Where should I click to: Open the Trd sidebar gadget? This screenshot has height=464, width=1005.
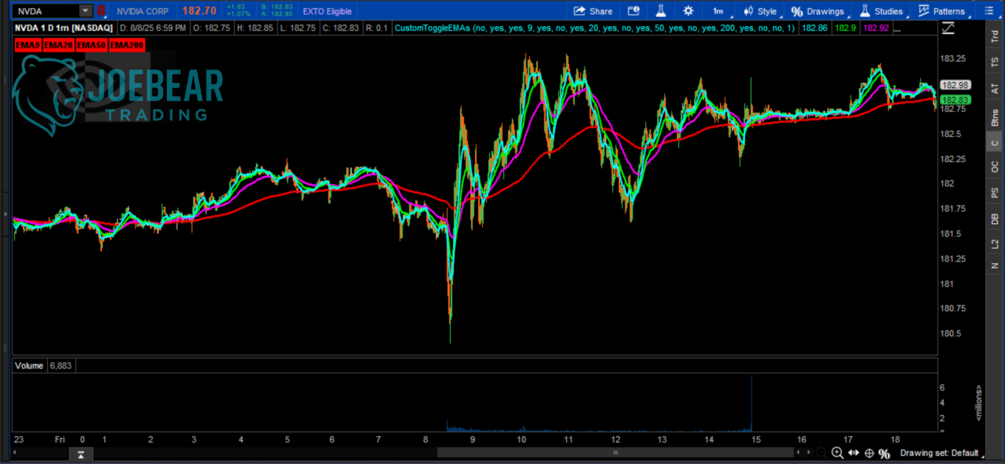pyautogui.click(x=995, y=37)
